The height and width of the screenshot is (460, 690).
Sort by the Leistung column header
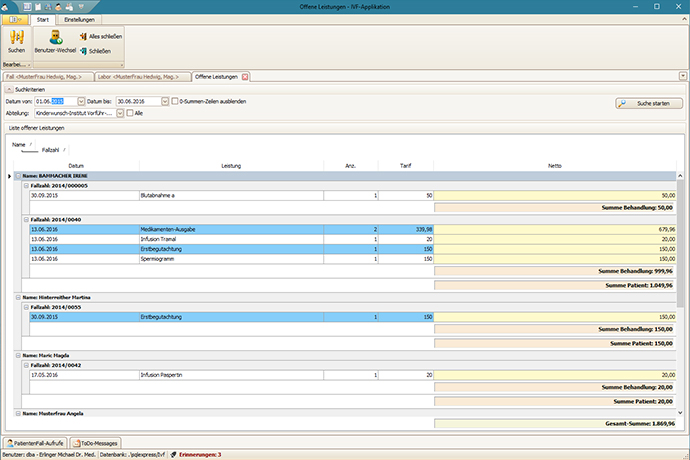click(x=231, y=166)
